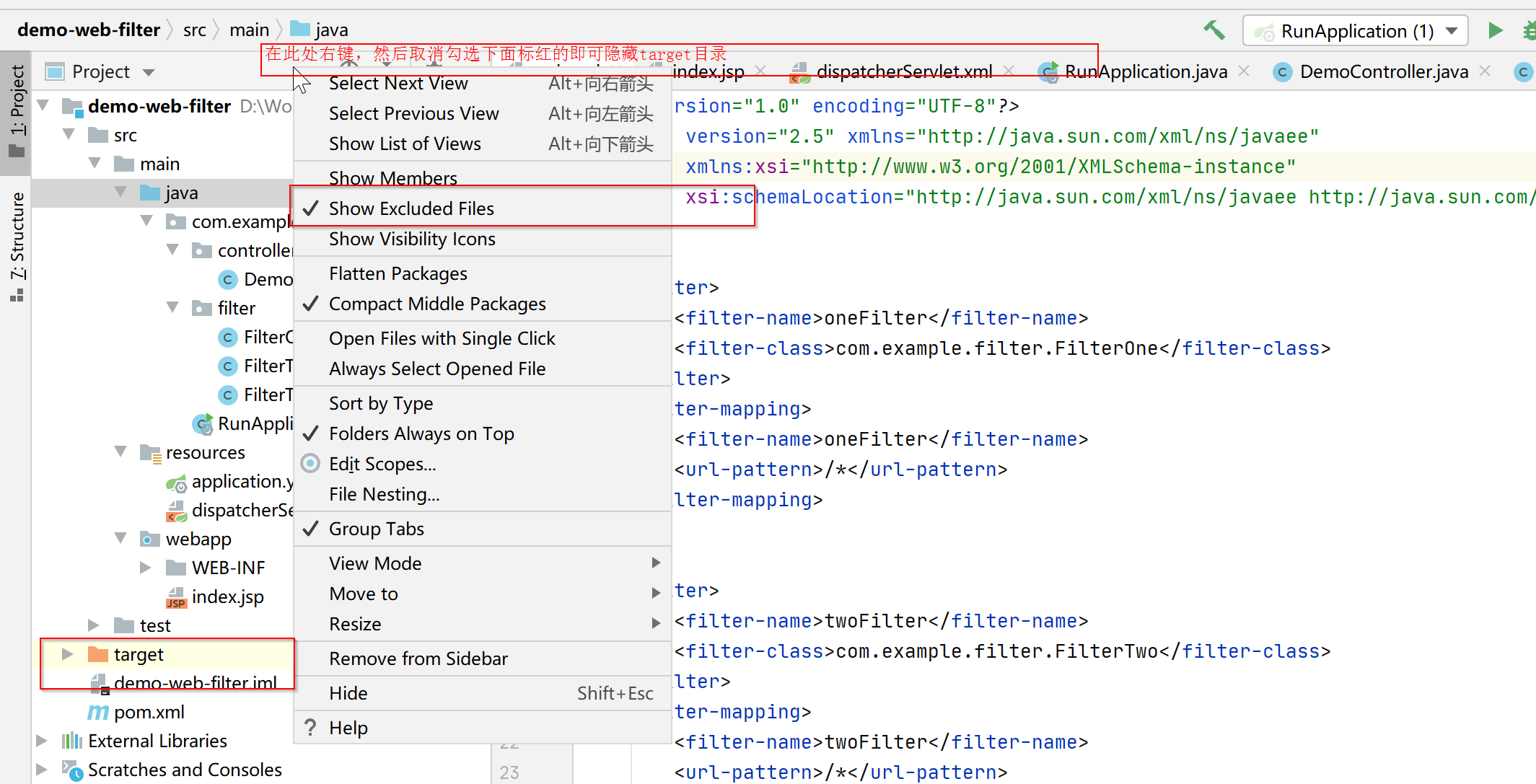Uncheck the Group Tabs option
The image size is (1536, 784).
pos(376,529)
